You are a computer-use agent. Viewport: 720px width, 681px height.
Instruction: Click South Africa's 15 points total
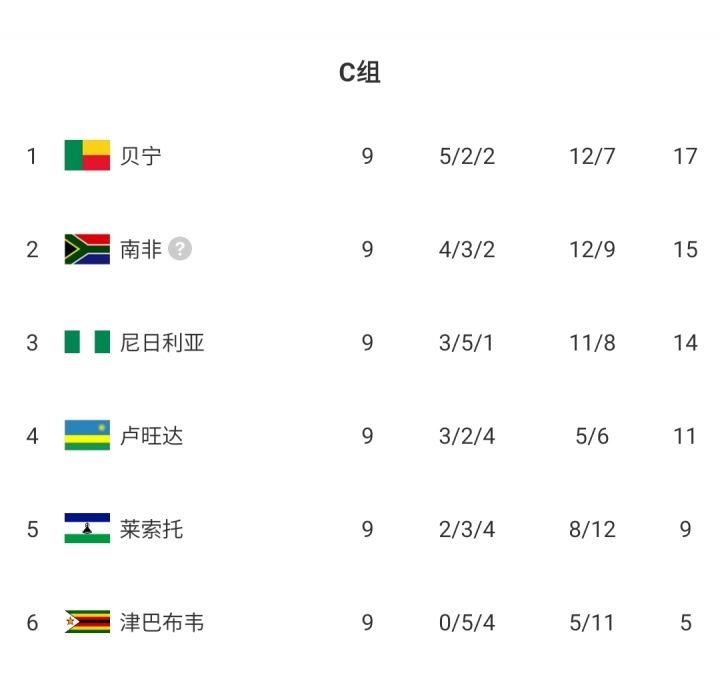pyautogui.click(x=686, y=250)
